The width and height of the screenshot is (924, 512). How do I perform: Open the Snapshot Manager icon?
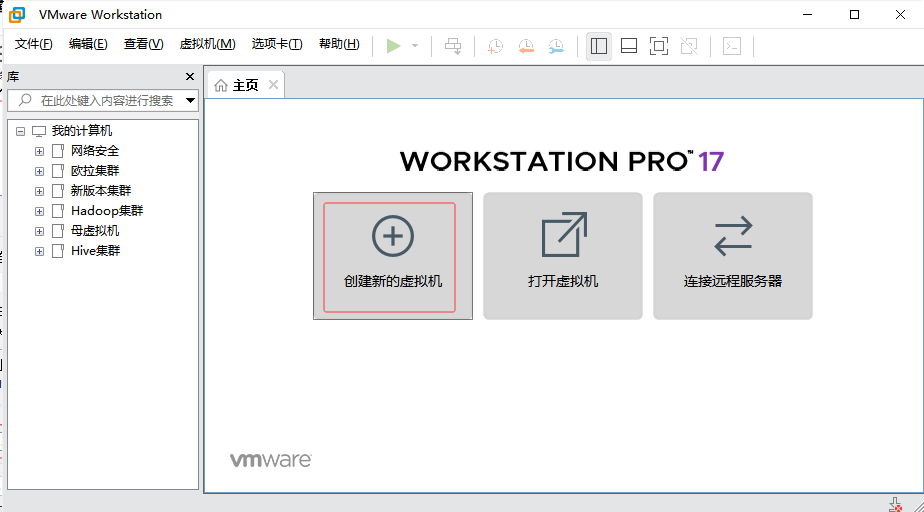(556, 46)
